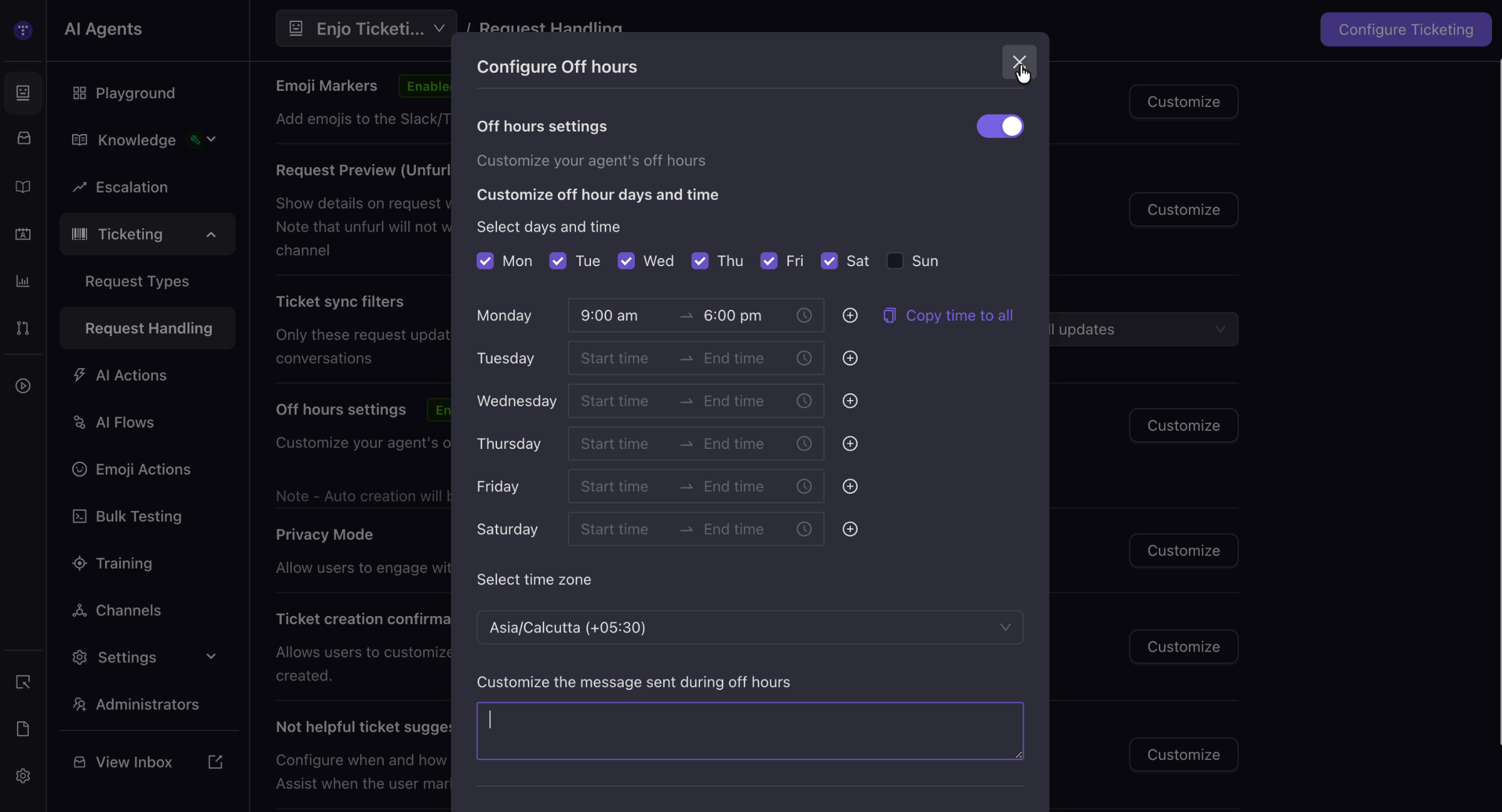1502x812 pixels.
Task: Click the clock icon in Tuesday time field
Action: (804, 358)
